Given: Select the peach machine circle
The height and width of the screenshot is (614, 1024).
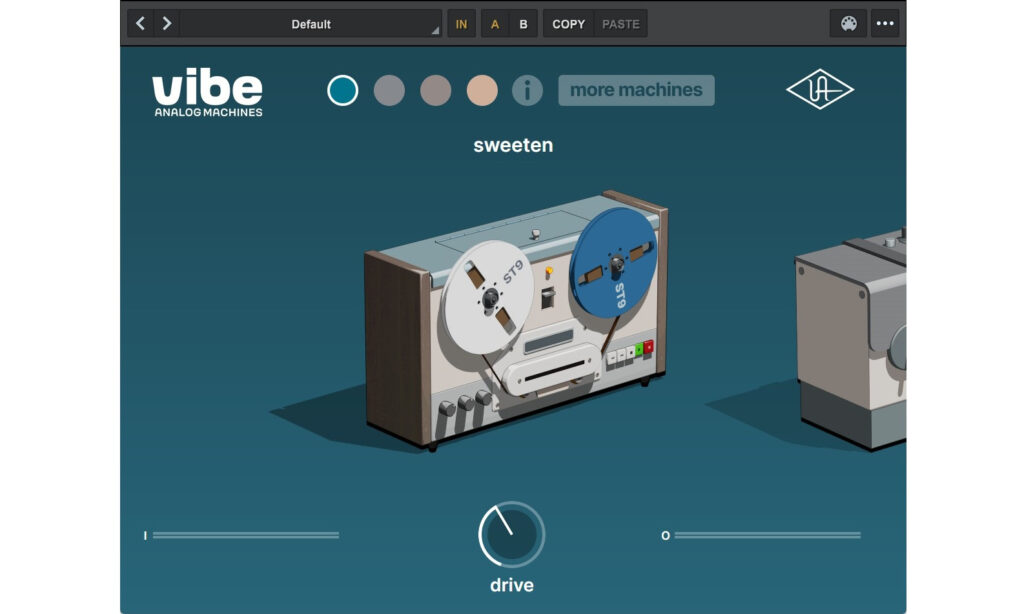Looking at the screenshot, I should tap(482, 91).
